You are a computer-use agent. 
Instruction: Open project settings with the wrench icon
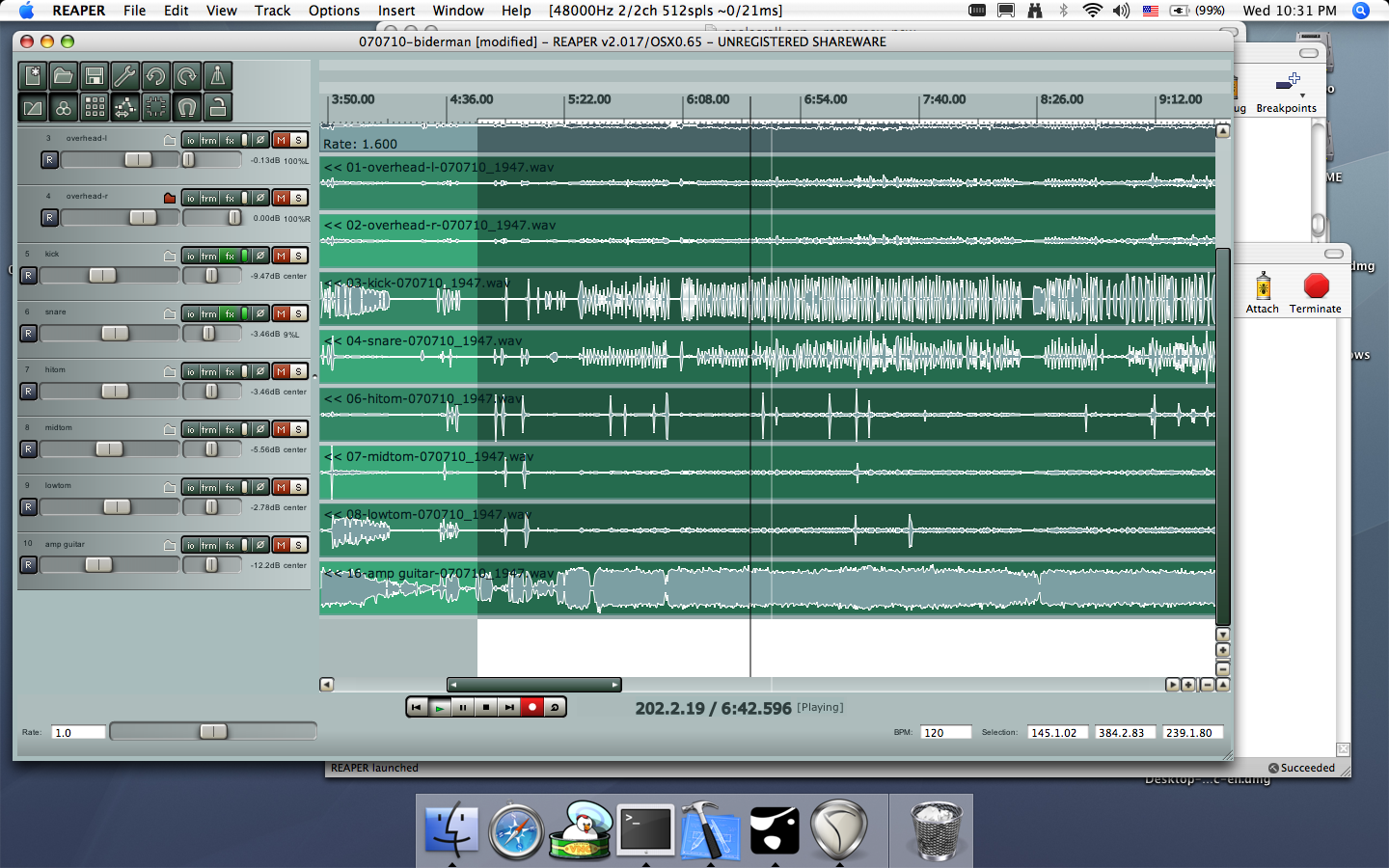(124, 74)
